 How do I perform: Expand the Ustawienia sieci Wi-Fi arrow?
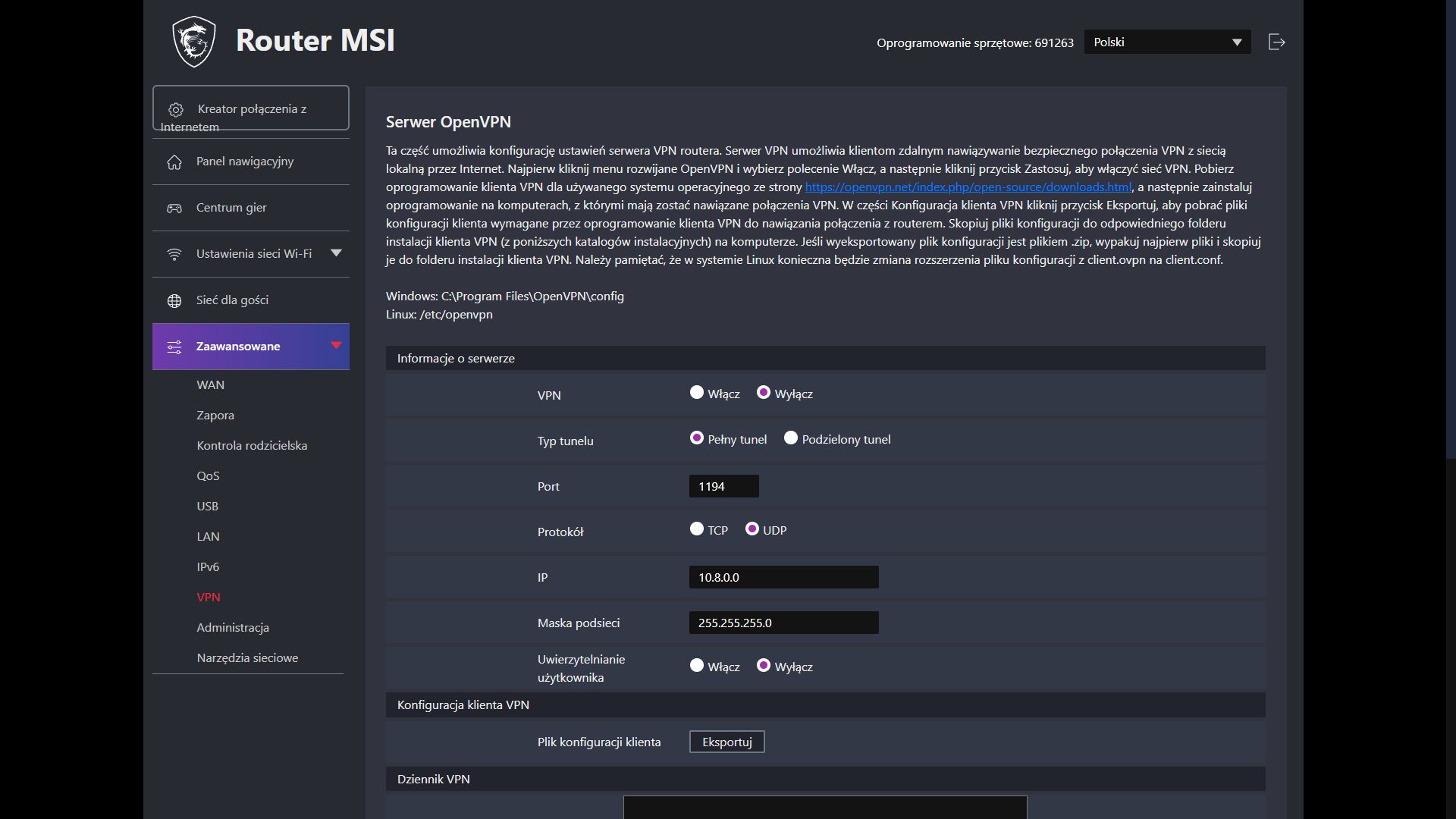(337, 253)
